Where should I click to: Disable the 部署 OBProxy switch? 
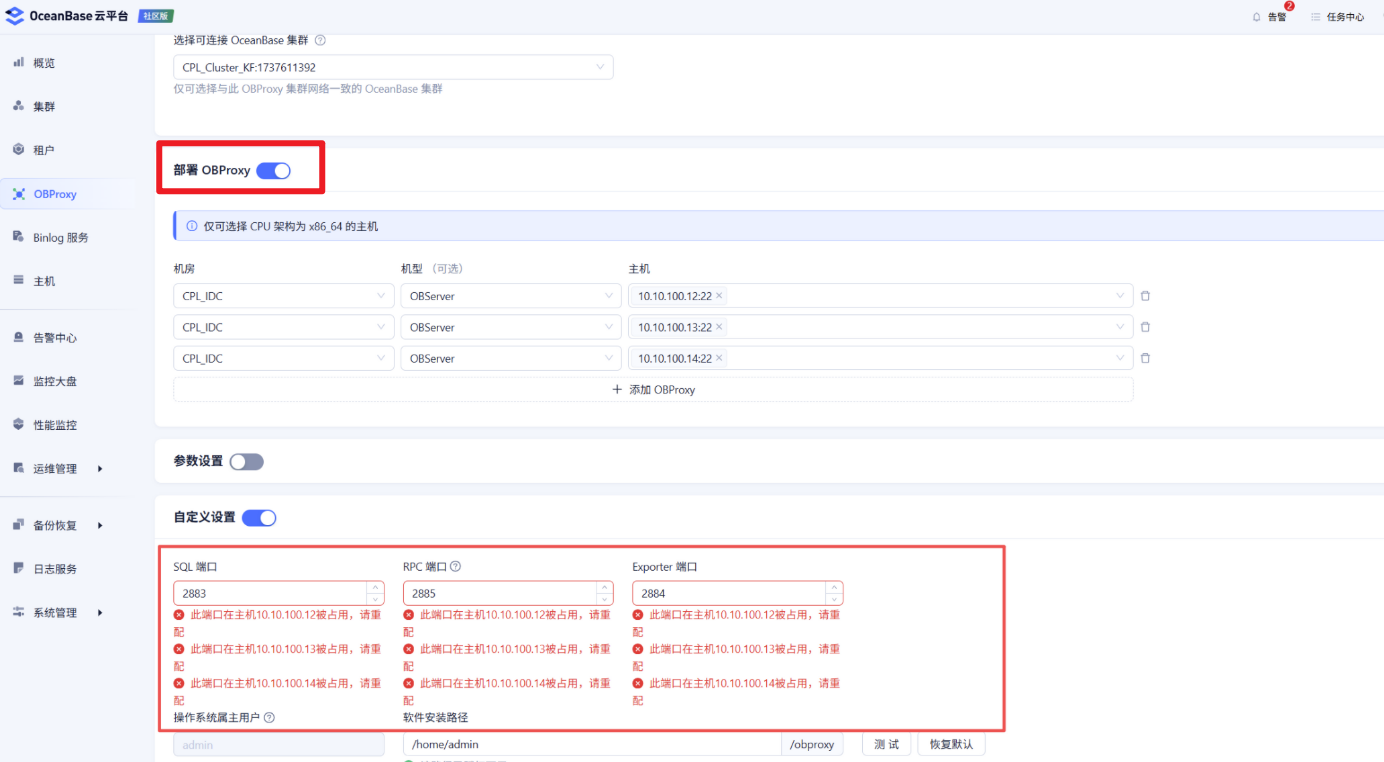coord(273,171)
